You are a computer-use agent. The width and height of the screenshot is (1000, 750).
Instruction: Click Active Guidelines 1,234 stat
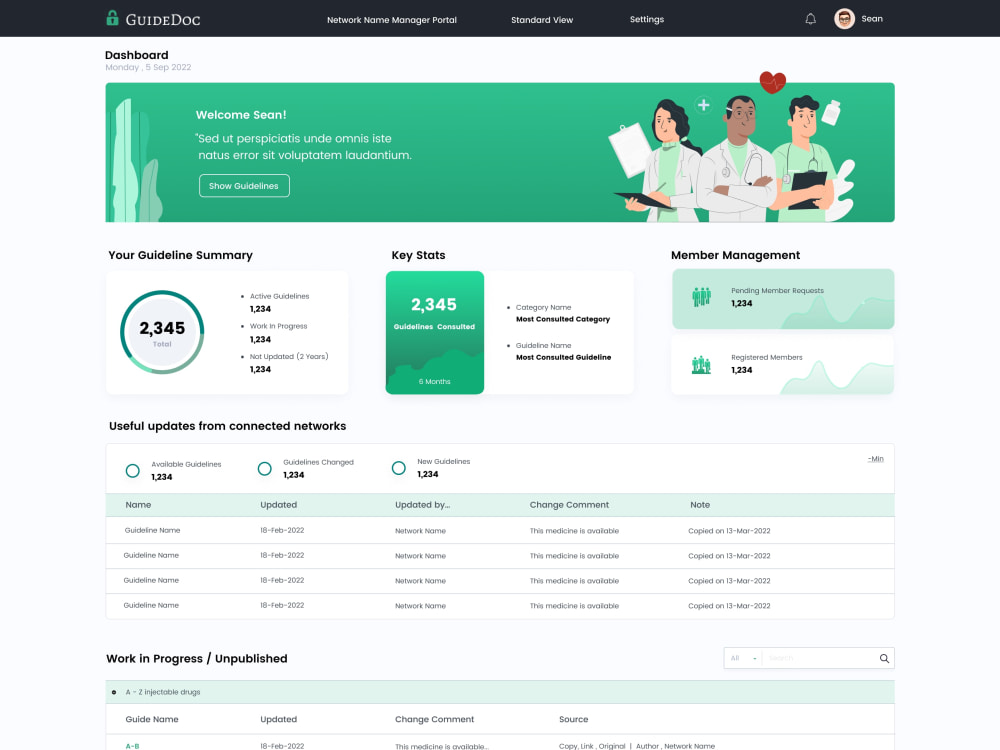pos(277,302)
